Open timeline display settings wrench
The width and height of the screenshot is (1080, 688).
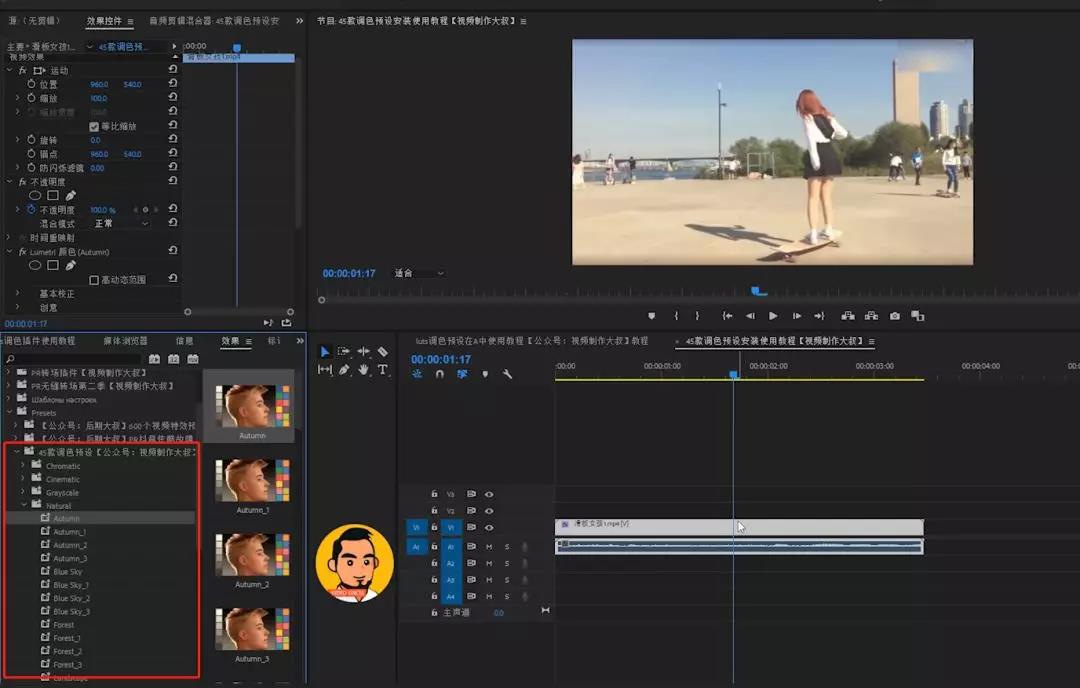tap(507, 374)
